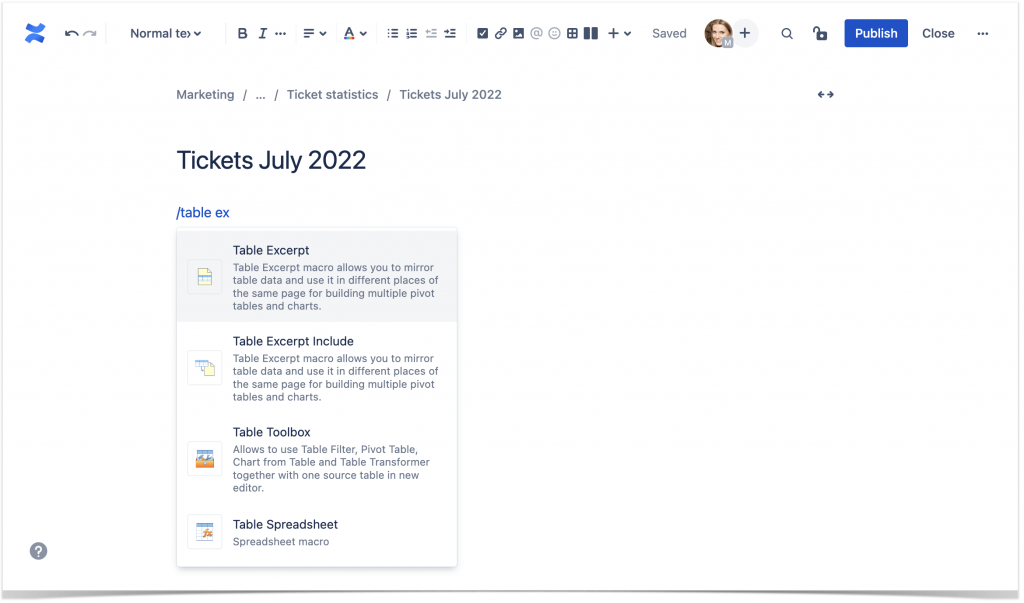1024x603 pixels.
Task: Insert a numbered list
Action: (411, 33)
